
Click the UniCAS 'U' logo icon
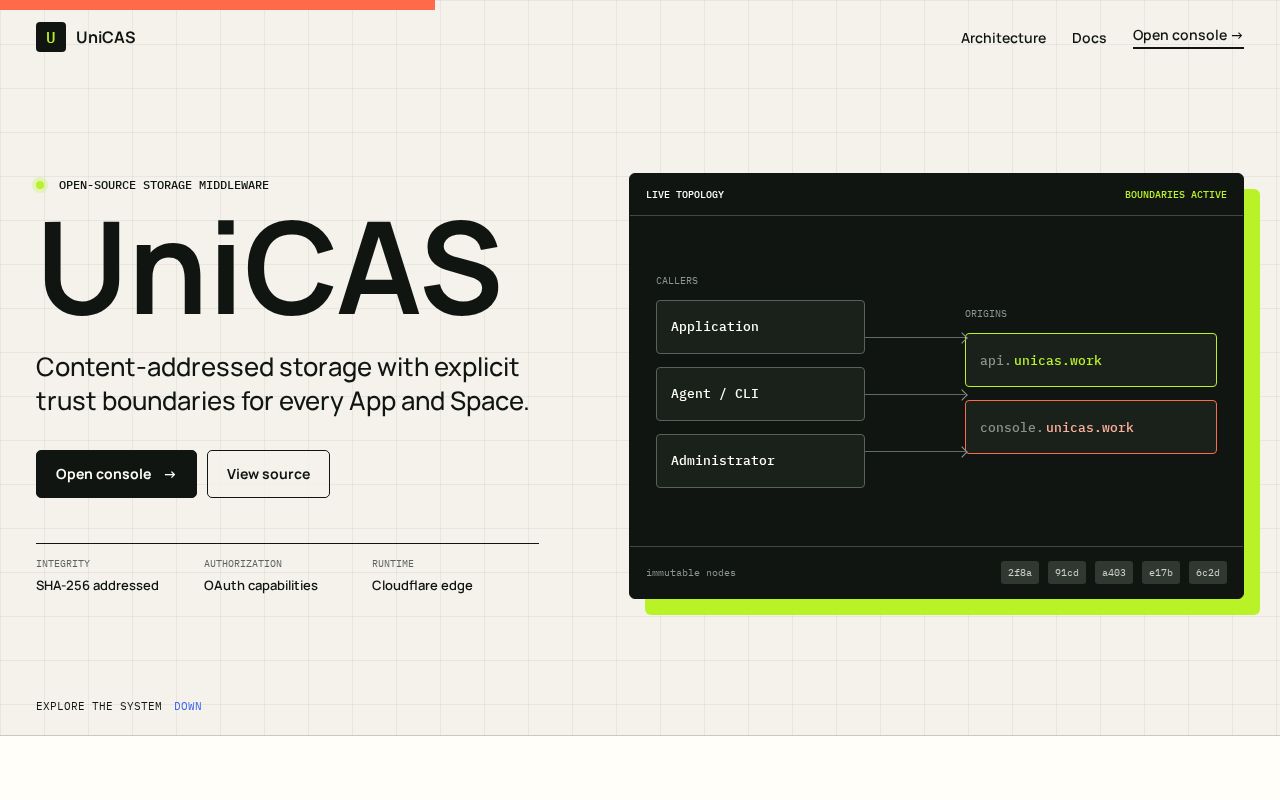(x=51, y=37)
